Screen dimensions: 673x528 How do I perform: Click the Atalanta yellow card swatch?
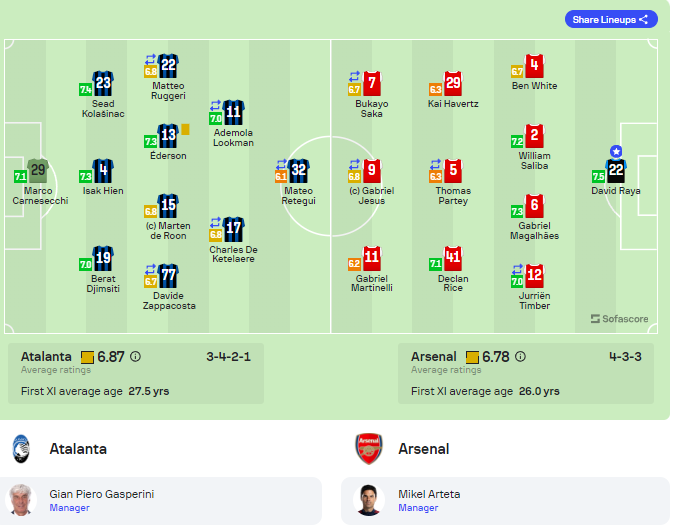click(x=87, y=357)
